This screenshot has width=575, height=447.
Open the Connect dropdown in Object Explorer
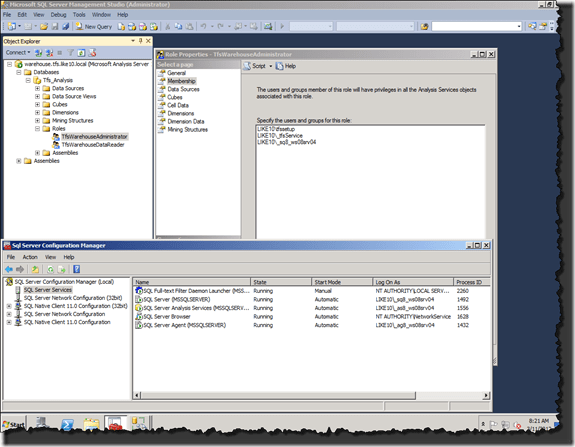click(x=18, y=52)
